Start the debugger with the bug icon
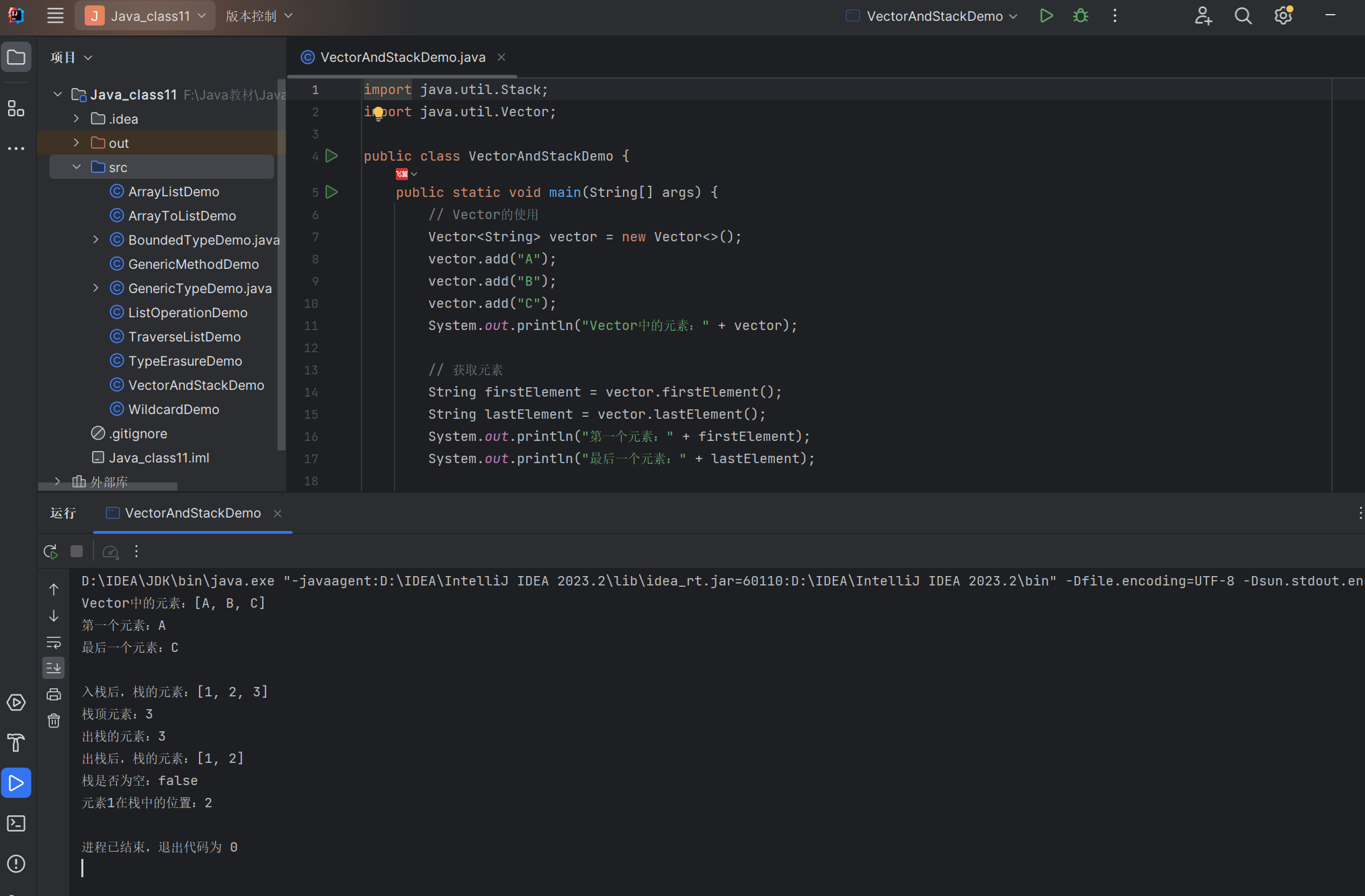Screen dimensions: 1365x896 click(1080, 15)
